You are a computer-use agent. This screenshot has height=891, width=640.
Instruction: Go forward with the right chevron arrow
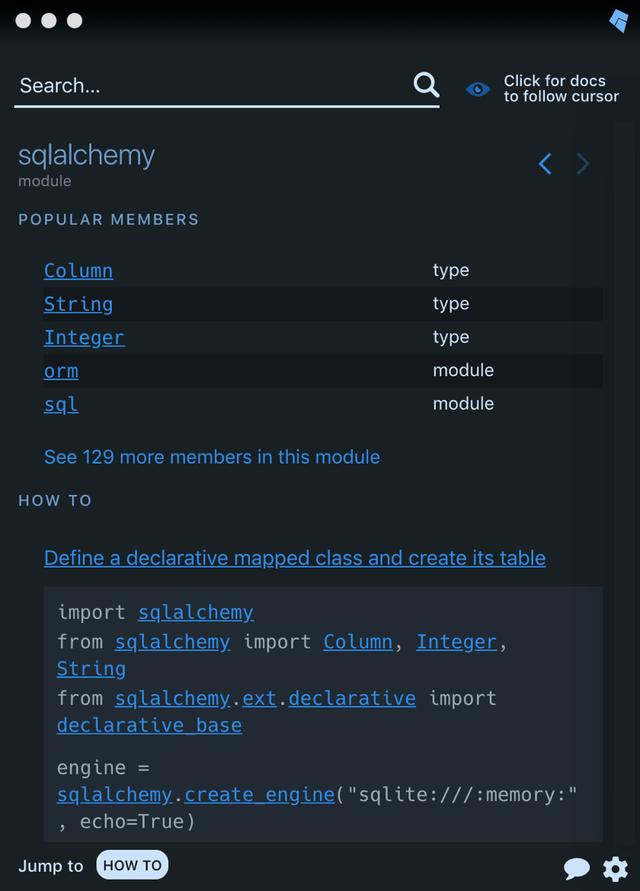[583, 164]
